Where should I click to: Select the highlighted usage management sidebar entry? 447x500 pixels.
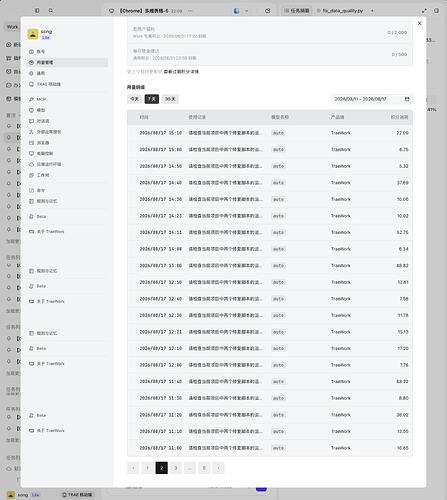click(67, 62)
